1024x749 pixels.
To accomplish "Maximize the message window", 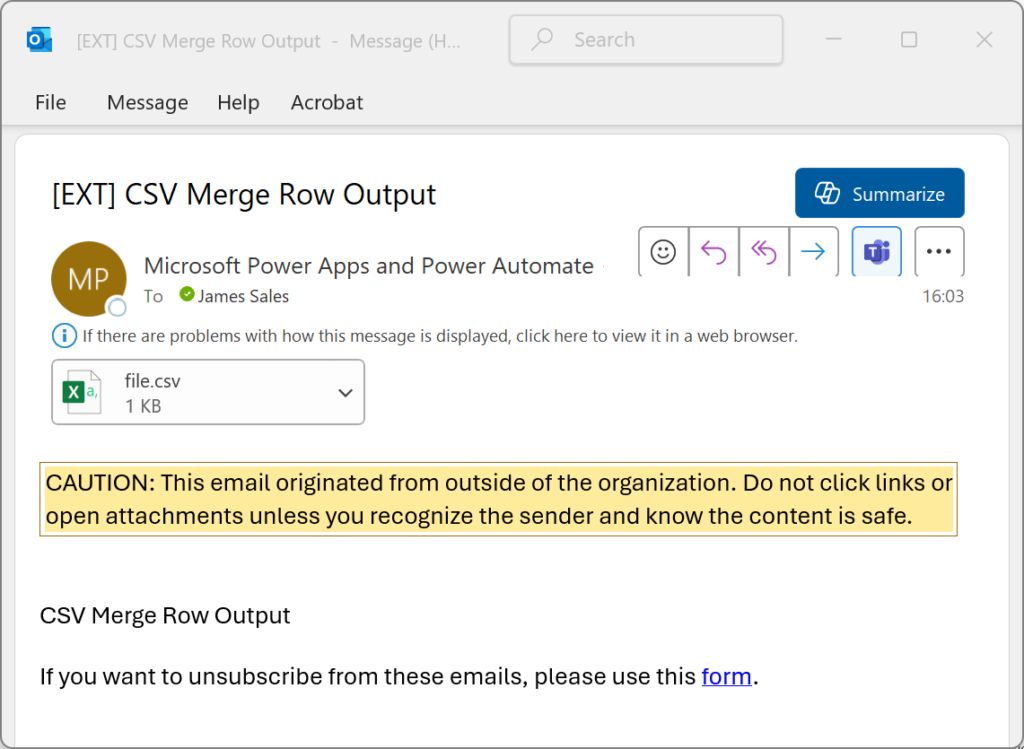I will tap(908, 40).
